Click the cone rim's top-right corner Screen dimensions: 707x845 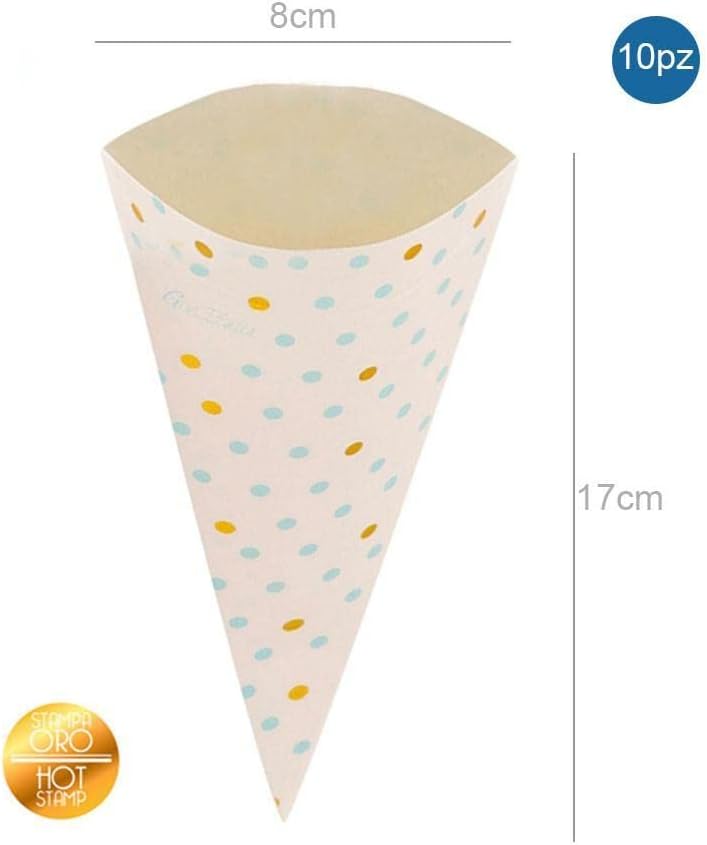[x=513, y=158]
